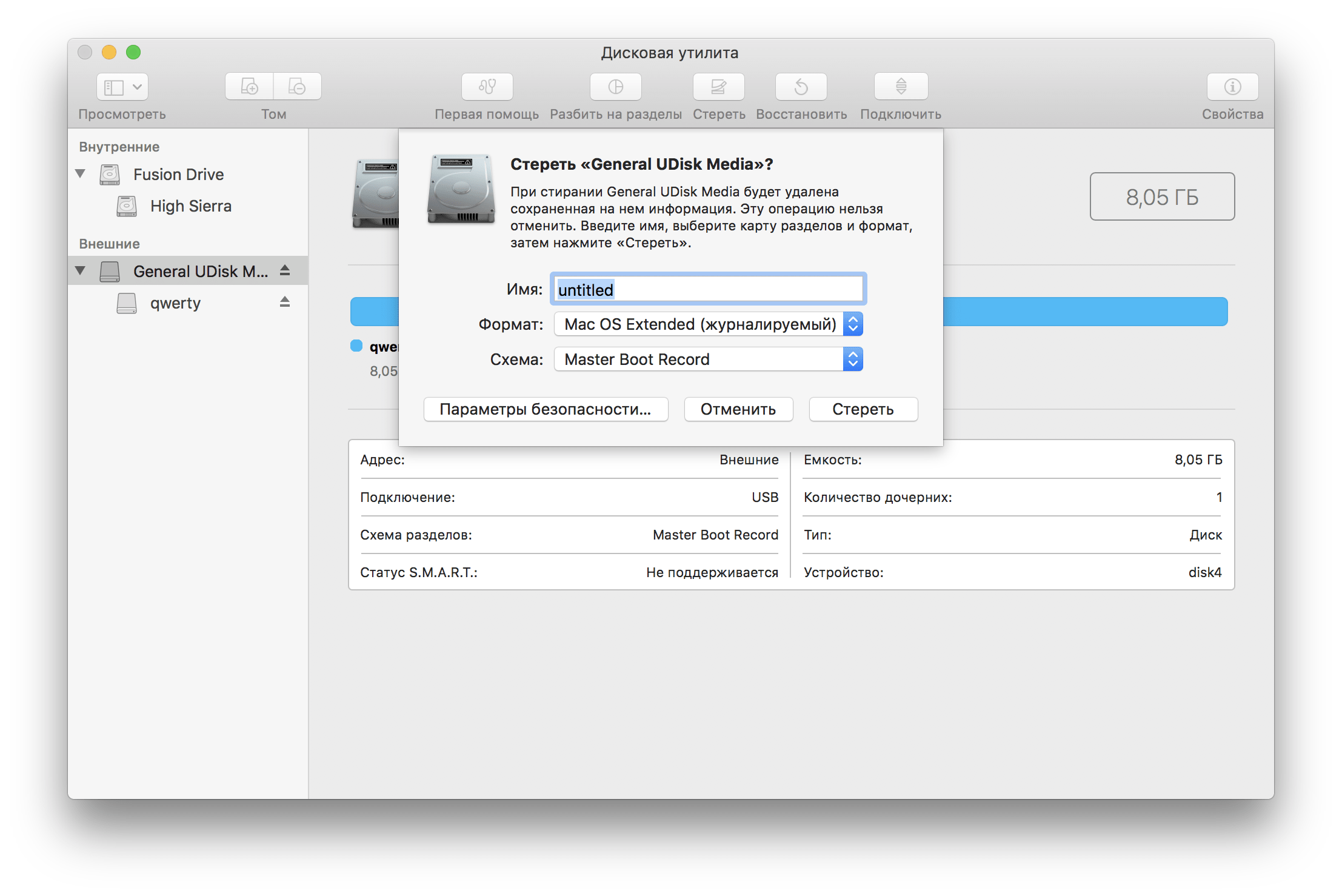The image size is (1342, 896).
Task: Click the hard drive icon in erase dialog
Action: click(461, 189)
